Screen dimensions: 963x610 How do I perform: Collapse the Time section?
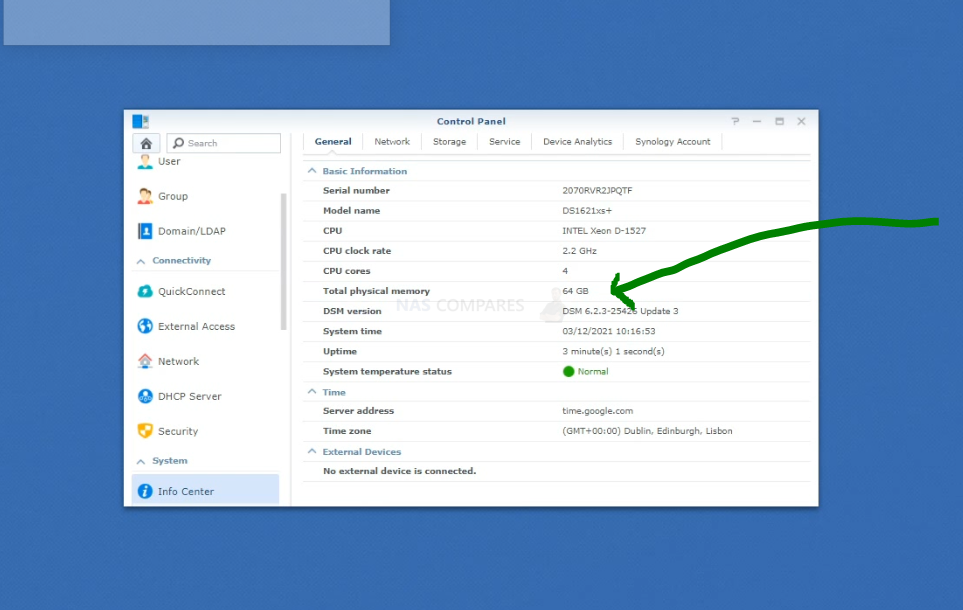coord(312,391)
